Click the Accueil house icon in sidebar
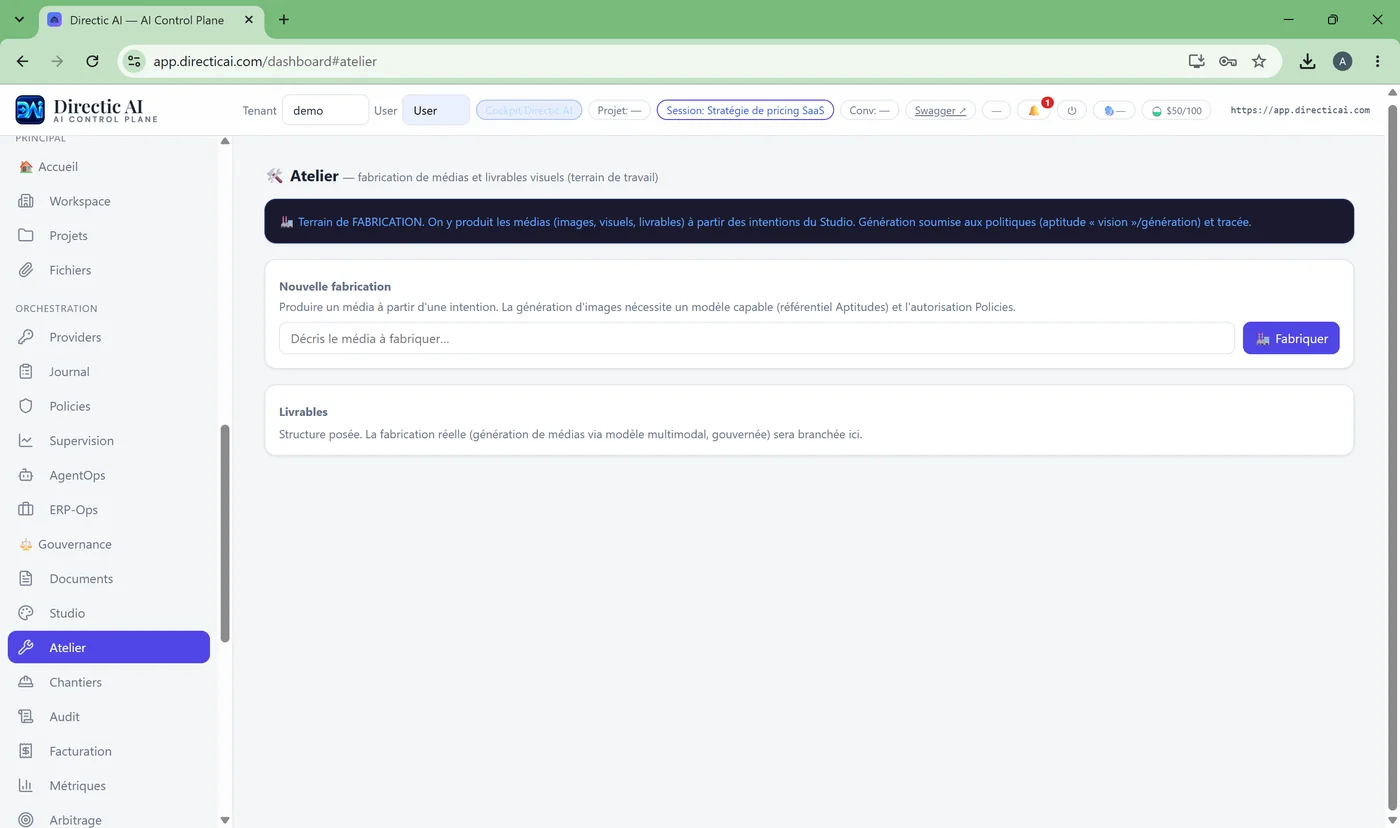 click(26, 167)
